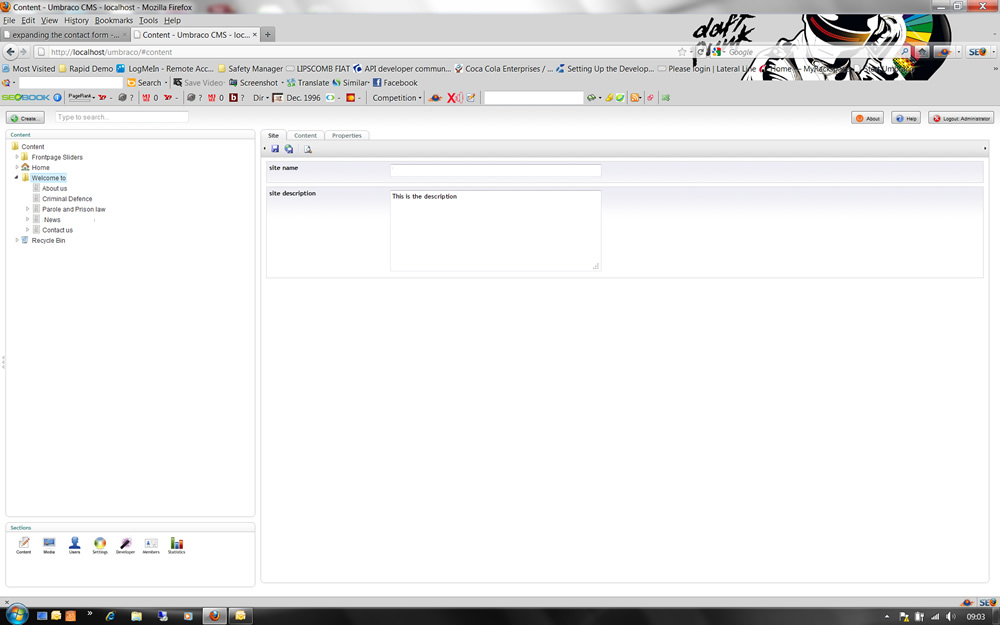Open the Users section

74,545
